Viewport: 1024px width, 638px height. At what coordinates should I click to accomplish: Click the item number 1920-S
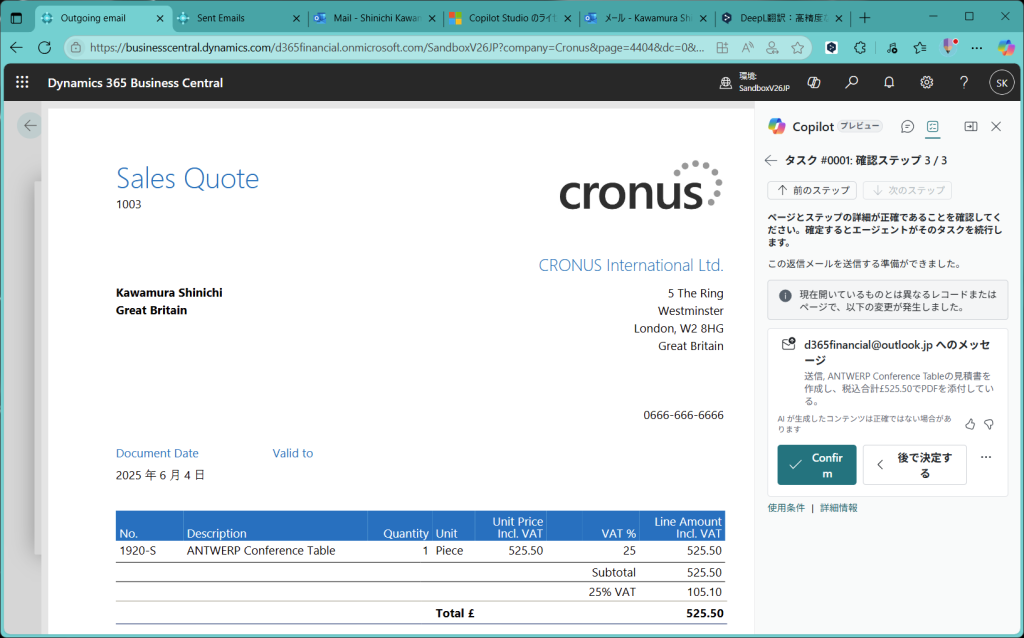click(x=138, y=550)
